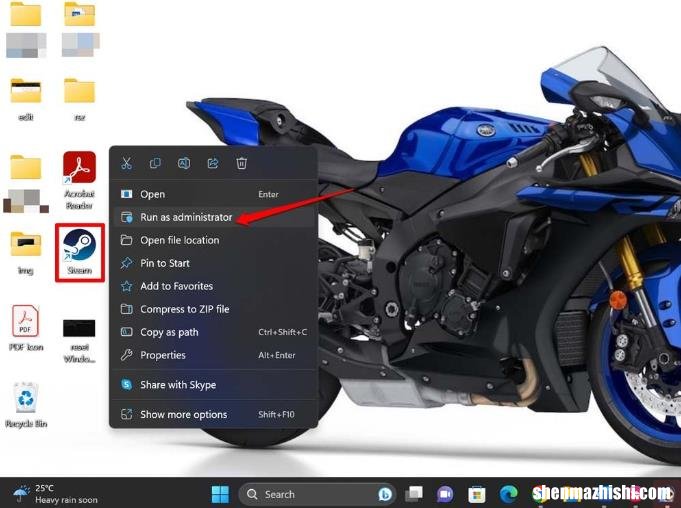Choose Add to Favorites
The image size is (681, 508).
(x=213, y=286)
